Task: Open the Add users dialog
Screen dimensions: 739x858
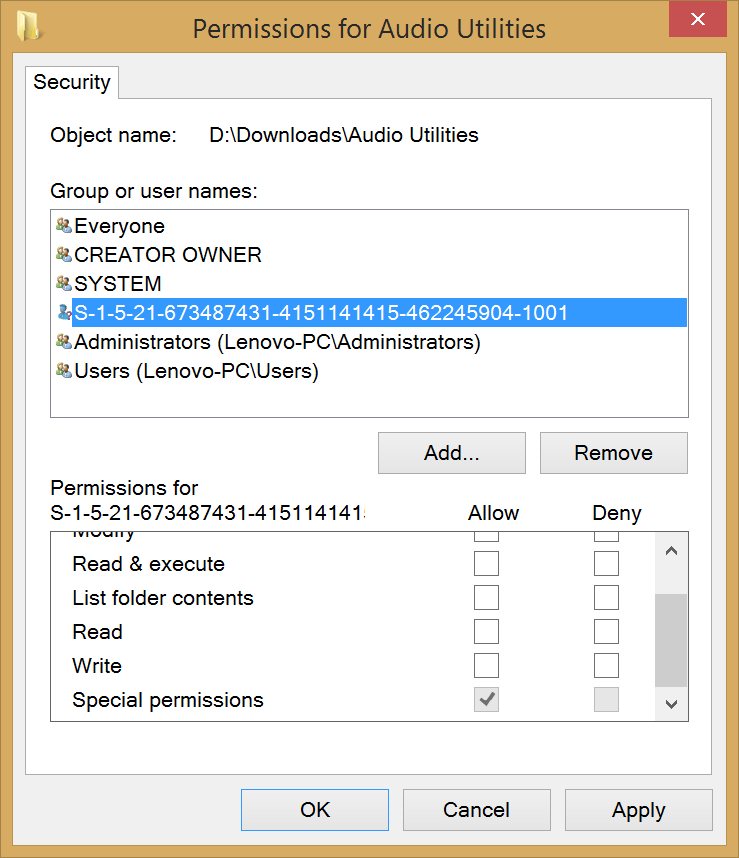Action: coord(451,453)
